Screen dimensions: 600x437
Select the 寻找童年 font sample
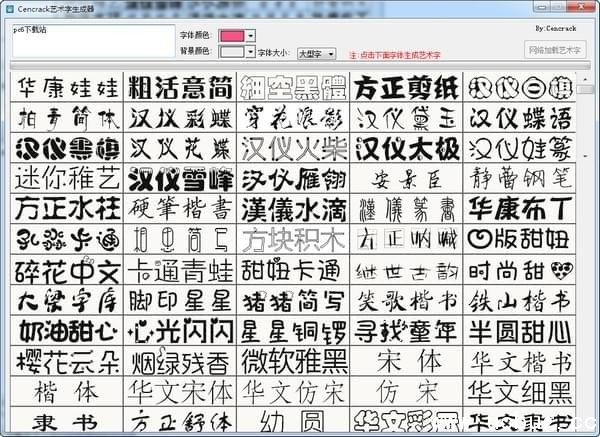click(406, 331)
